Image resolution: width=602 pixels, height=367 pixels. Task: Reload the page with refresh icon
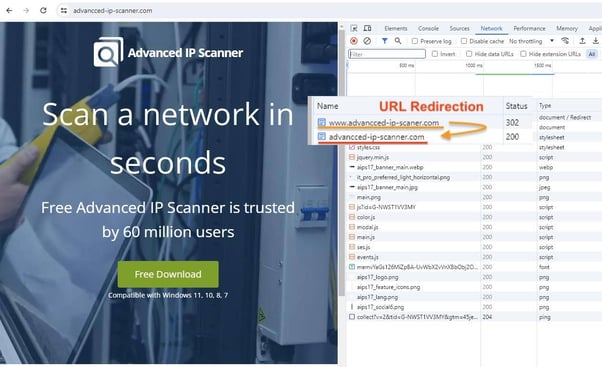click(x=43, y=10)
